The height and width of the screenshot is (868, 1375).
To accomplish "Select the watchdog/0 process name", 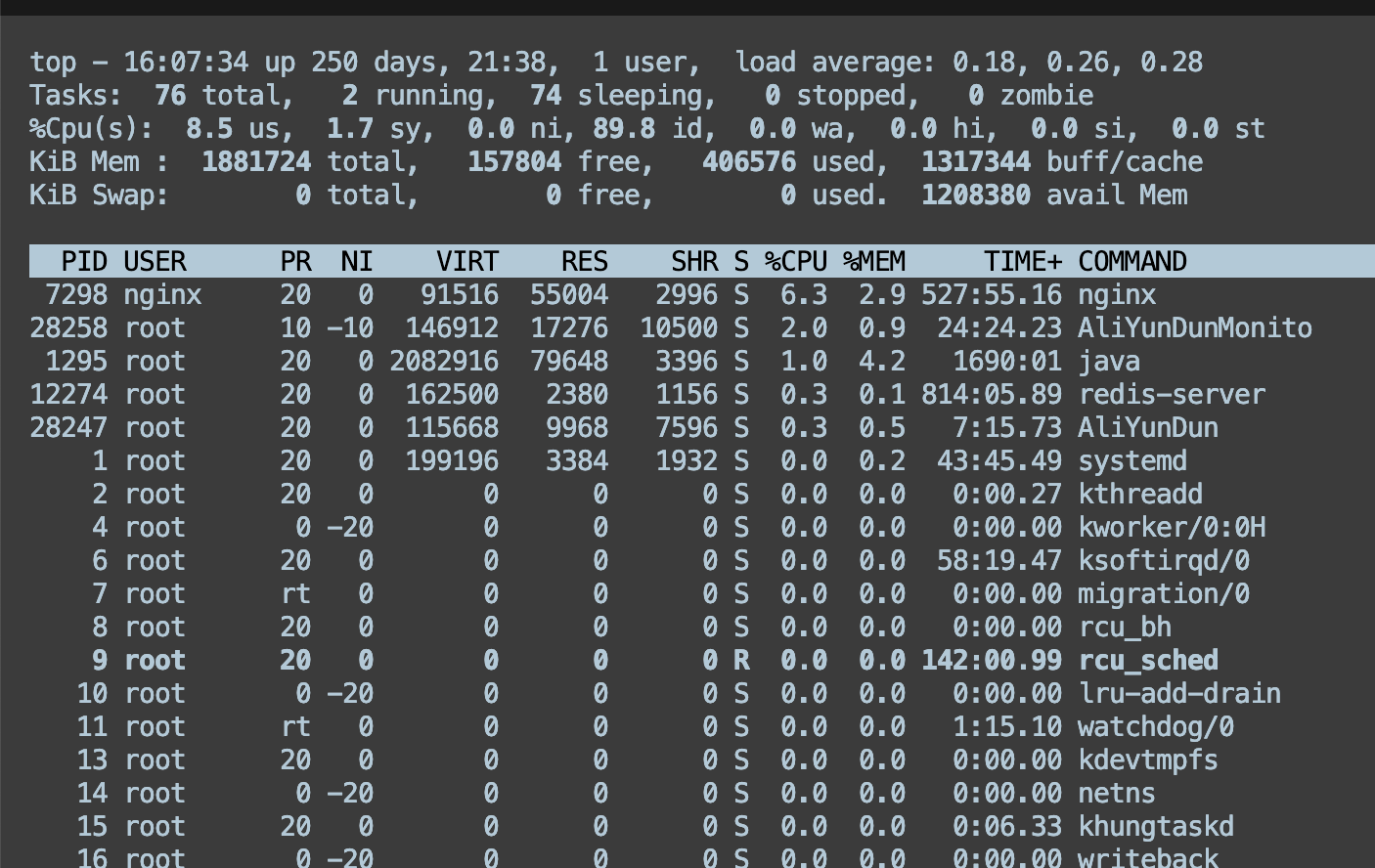I will (1156, 727).
